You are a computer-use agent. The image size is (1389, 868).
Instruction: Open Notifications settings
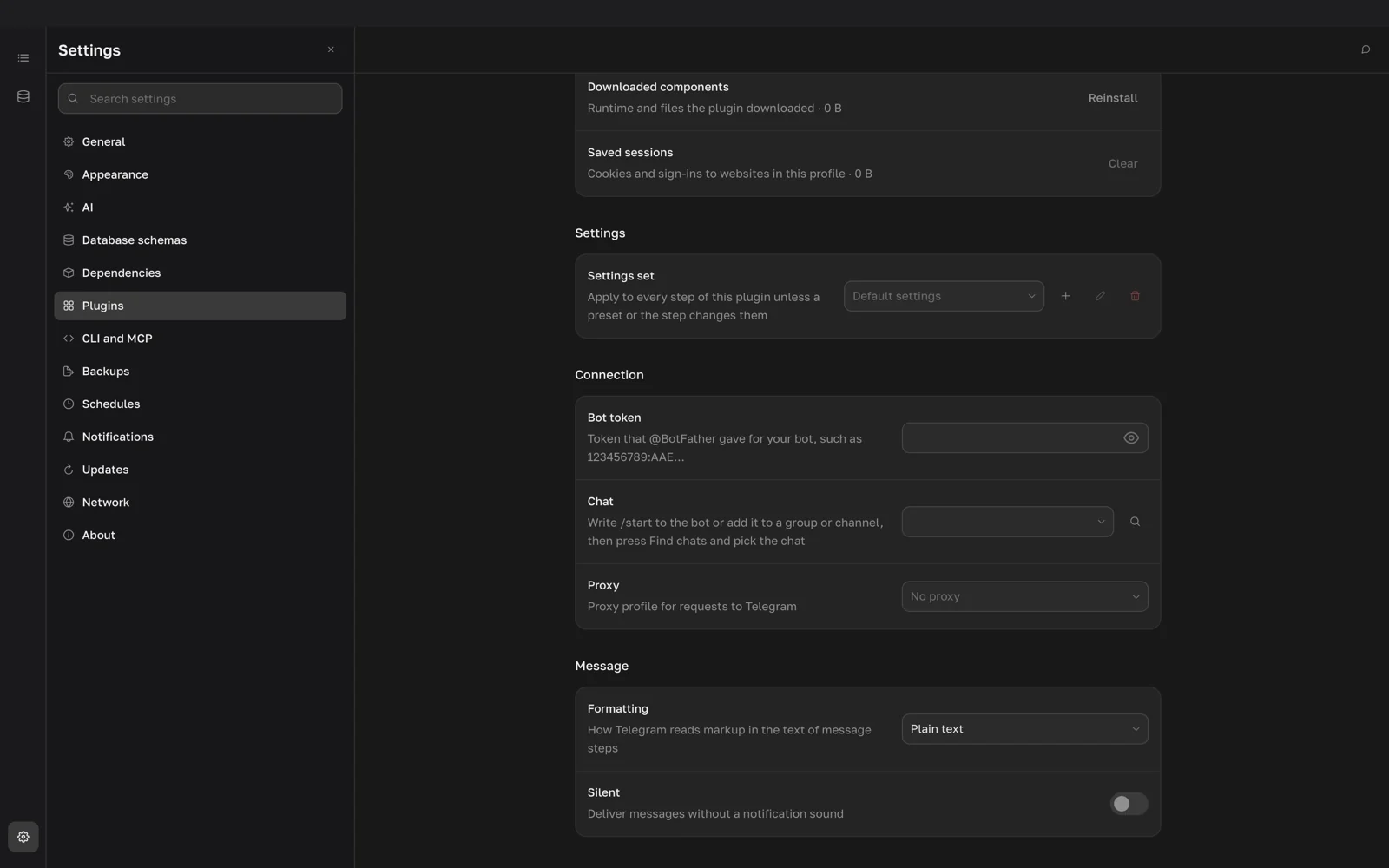tap(201, 437)
